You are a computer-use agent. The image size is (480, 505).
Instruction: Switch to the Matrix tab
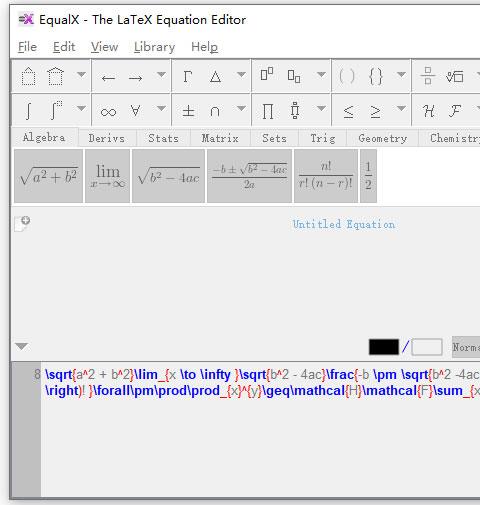point(220,138)
